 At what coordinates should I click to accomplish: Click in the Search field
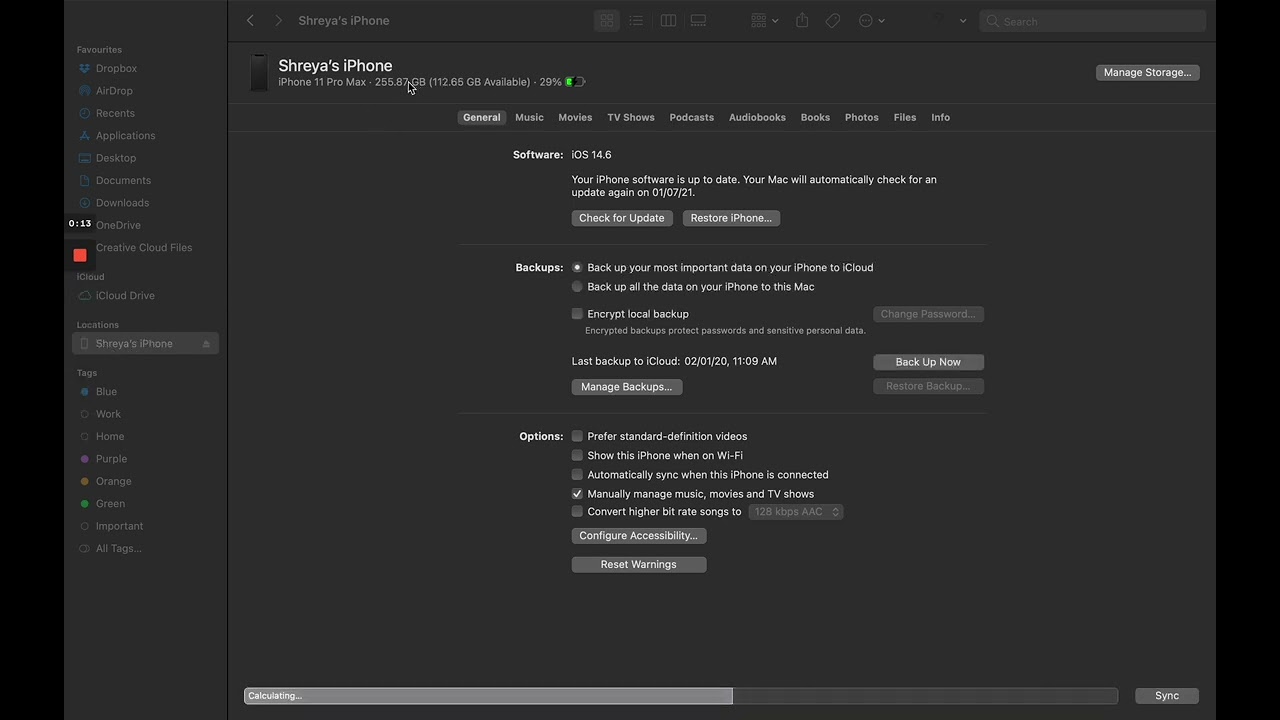pos(1092,21)
